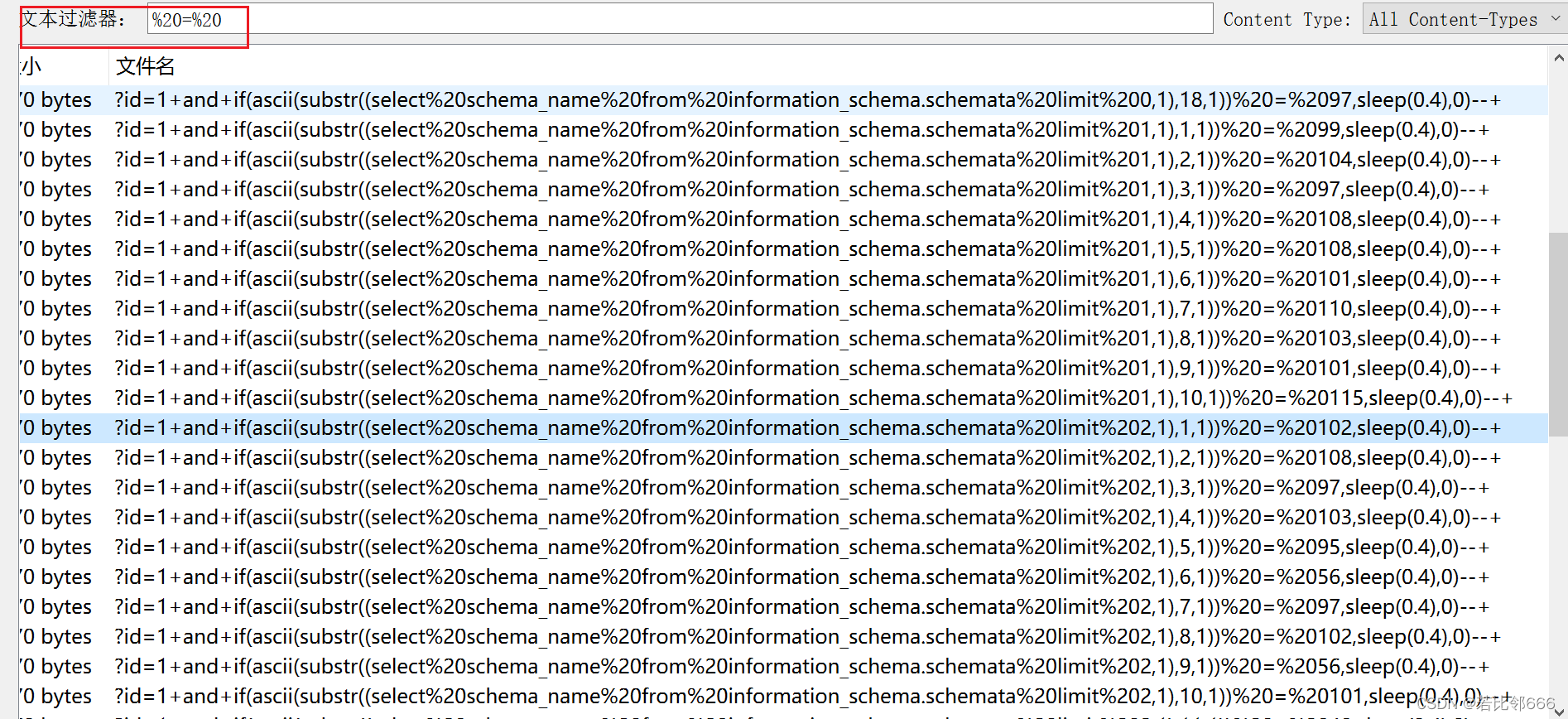Select row with limit 2,1),8,1)) =102

click(x=783, y=637)
